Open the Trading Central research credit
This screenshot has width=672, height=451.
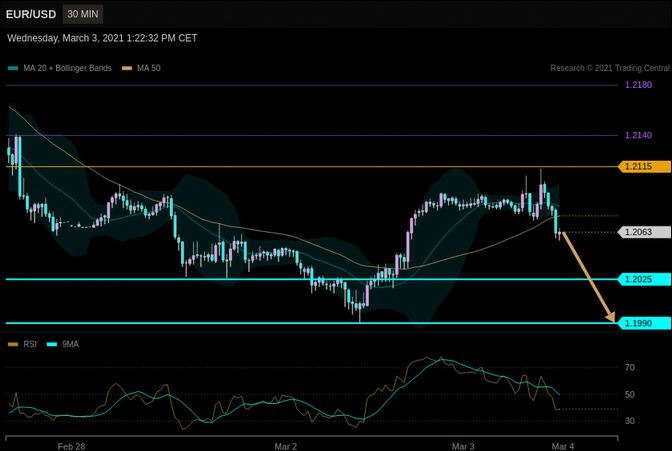[x=609, y=68]
